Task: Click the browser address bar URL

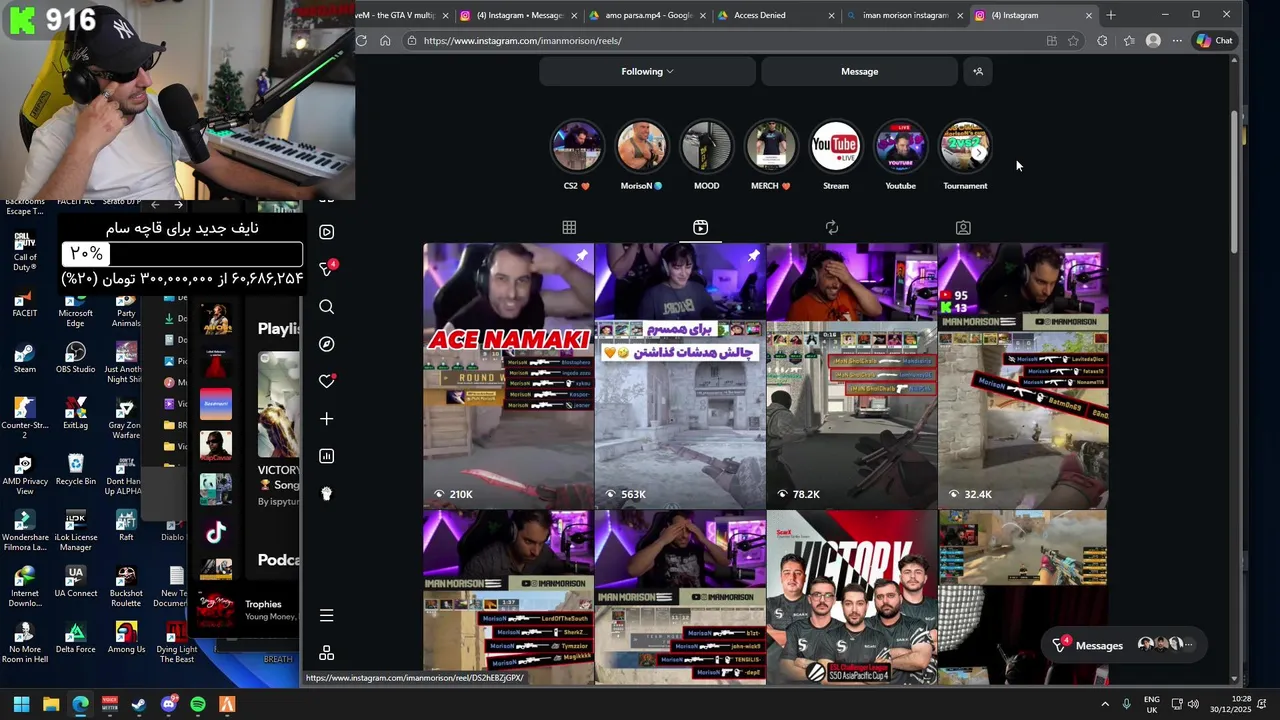Action: click(x=522, y=41)
